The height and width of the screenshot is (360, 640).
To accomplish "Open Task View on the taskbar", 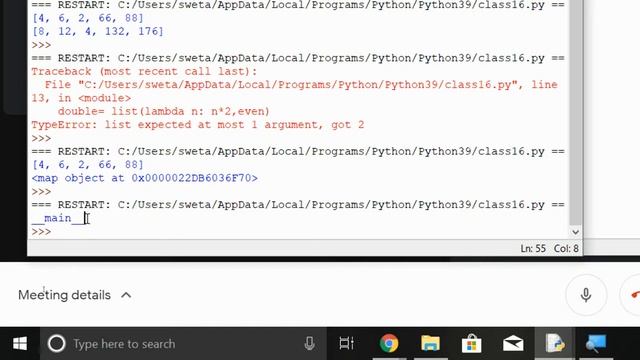I will click(x=346, y=344).
